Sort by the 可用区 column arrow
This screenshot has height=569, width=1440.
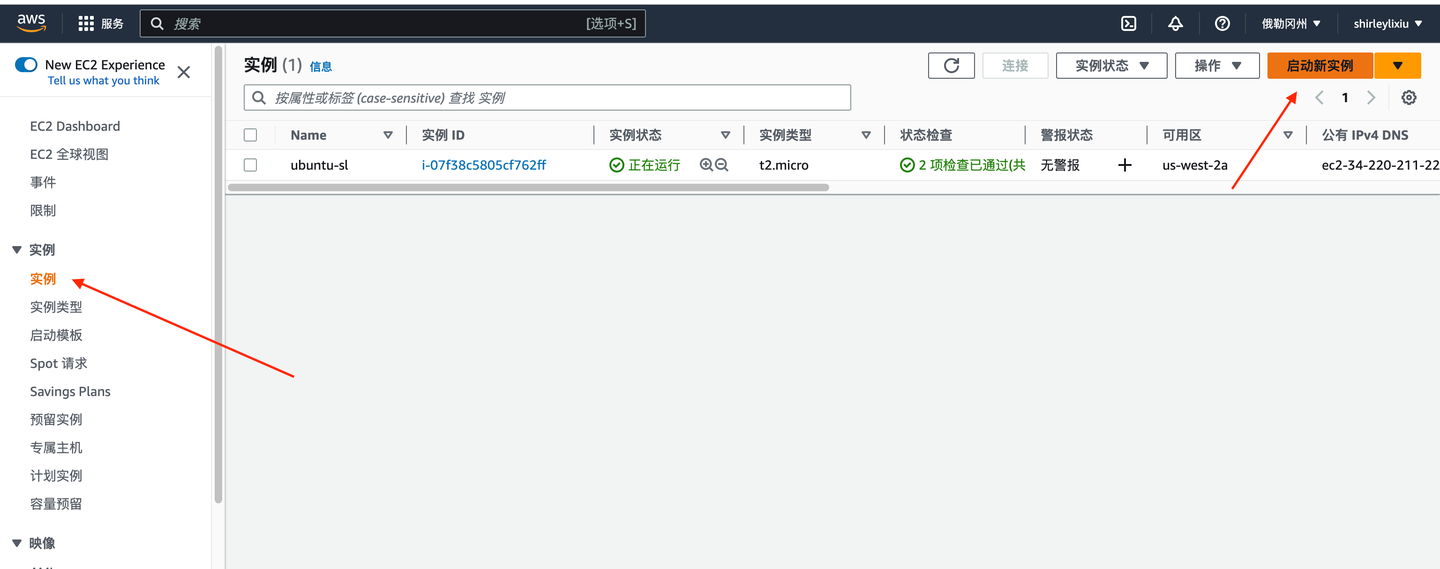1288,135
